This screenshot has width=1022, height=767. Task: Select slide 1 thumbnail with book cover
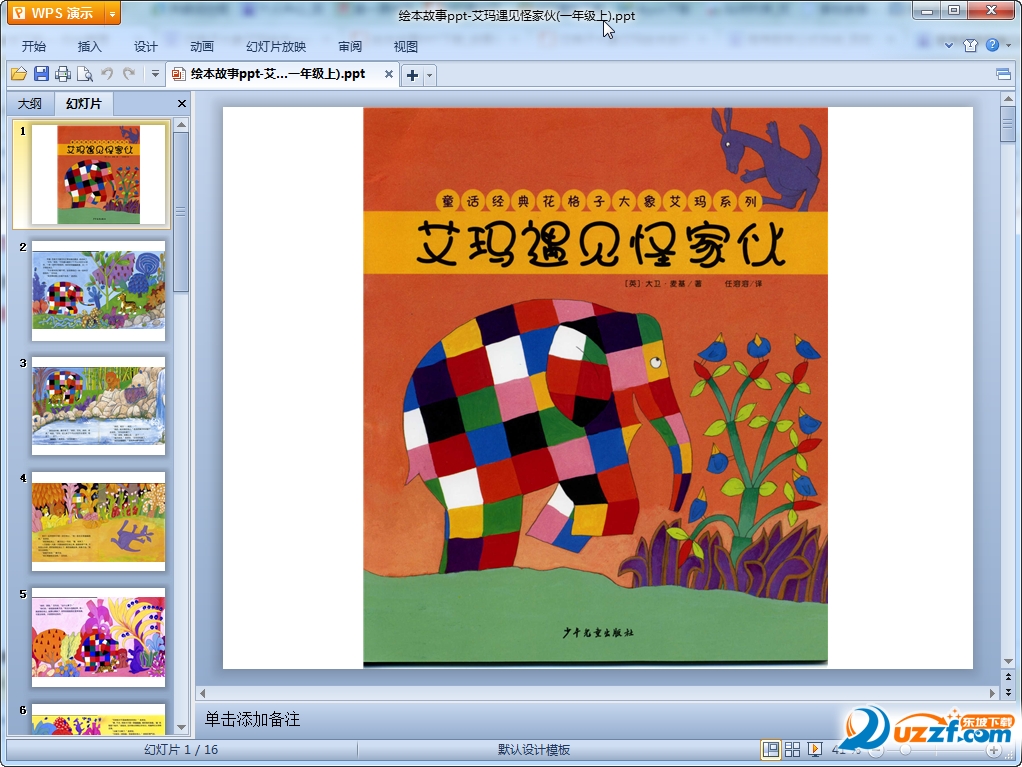98,175
